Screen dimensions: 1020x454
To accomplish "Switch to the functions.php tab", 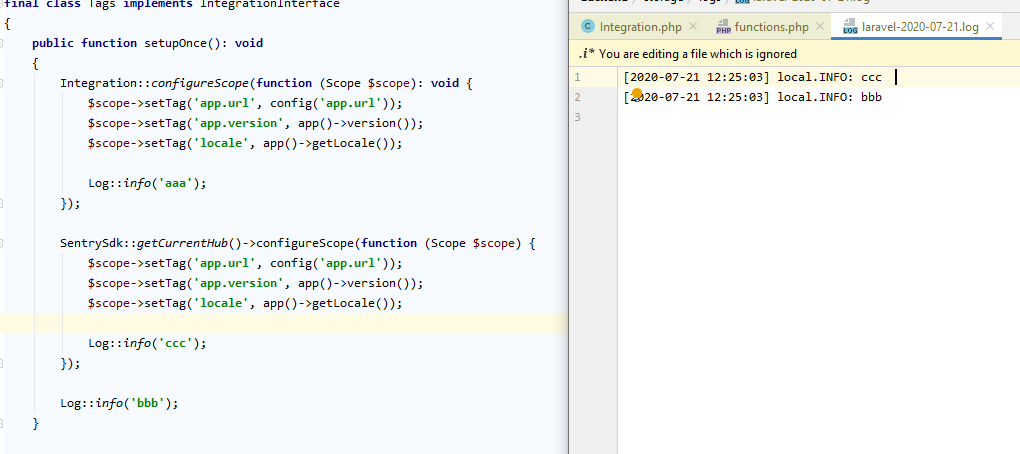I will [x=772, y=27].
